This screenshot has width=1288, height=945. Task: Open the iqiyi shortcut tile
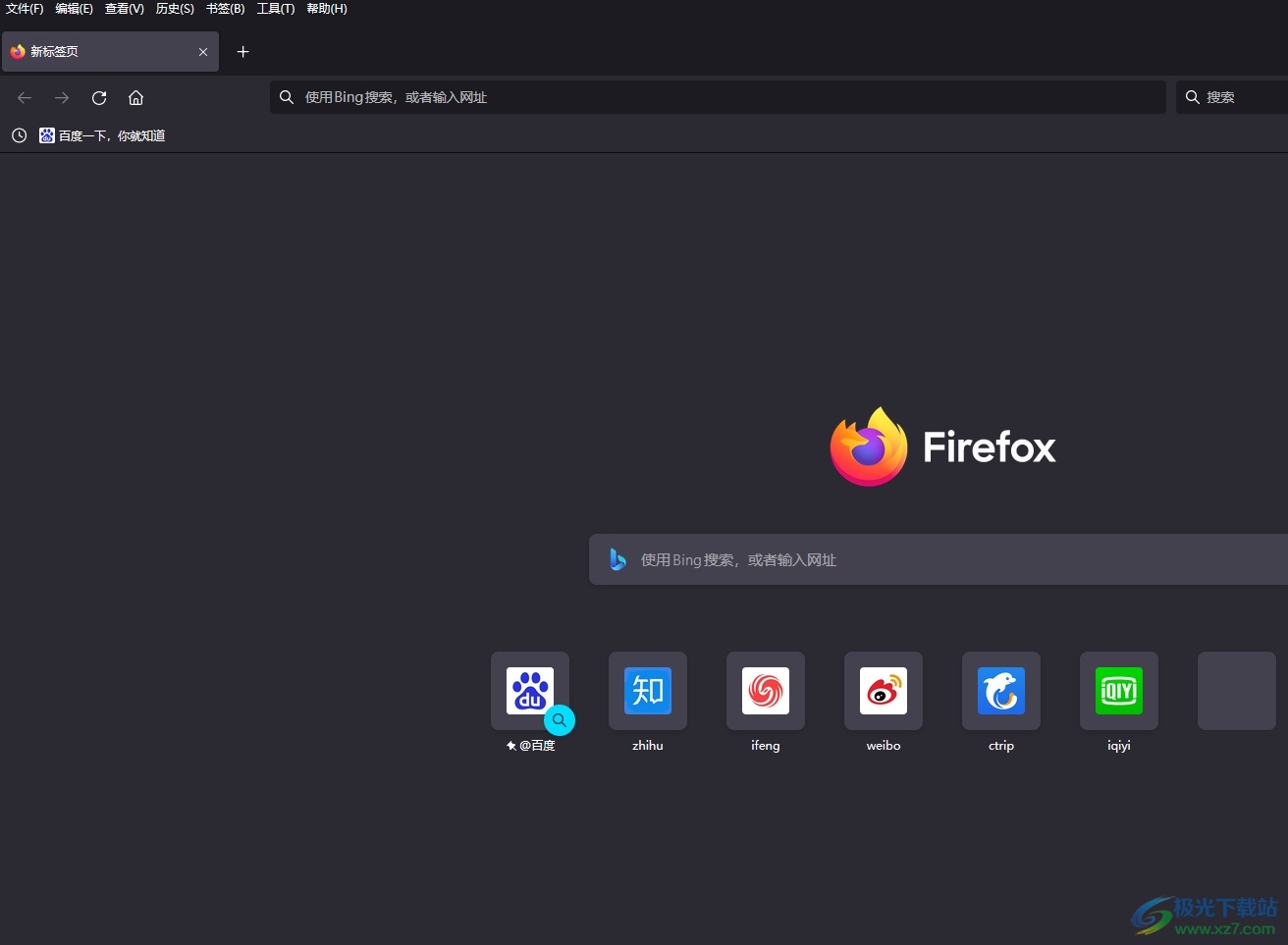coord(1119,691)
